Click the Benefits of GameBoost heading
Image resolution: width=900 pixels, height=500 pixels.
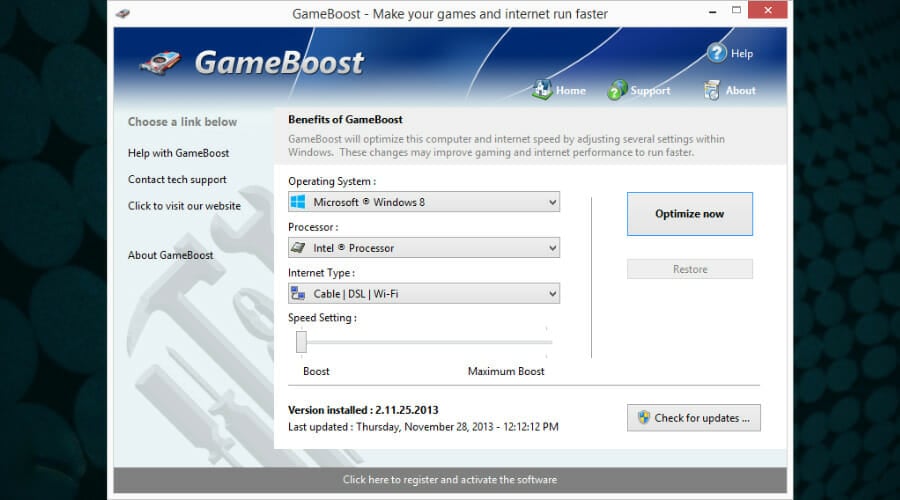[345, 119]
